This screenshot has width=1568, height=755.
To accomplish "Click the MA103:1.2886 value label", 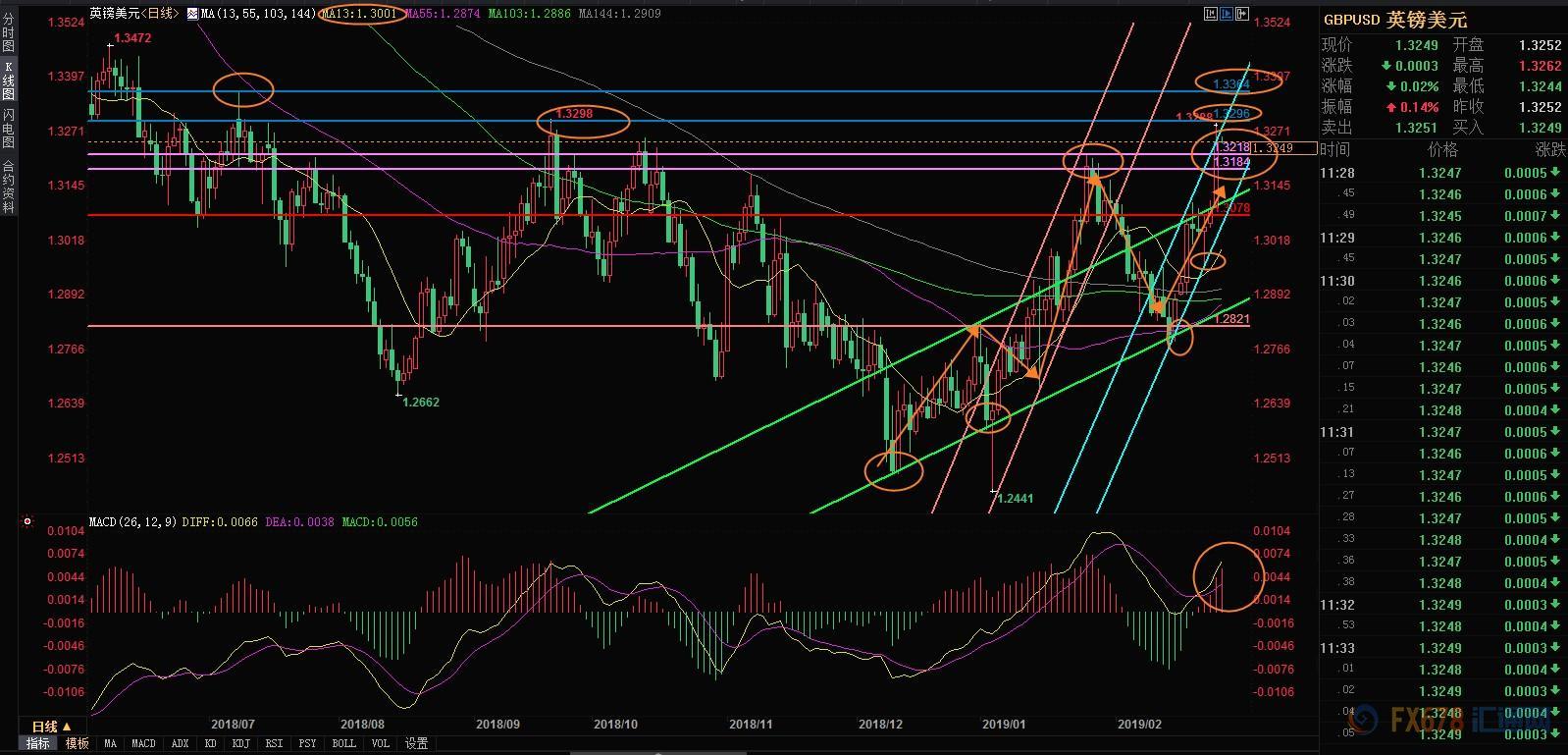I will (531, 14).
